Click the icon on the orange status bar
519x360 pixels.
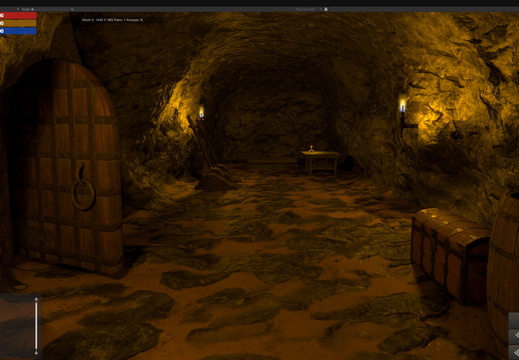pyautogui.click(x=2, y=23)
